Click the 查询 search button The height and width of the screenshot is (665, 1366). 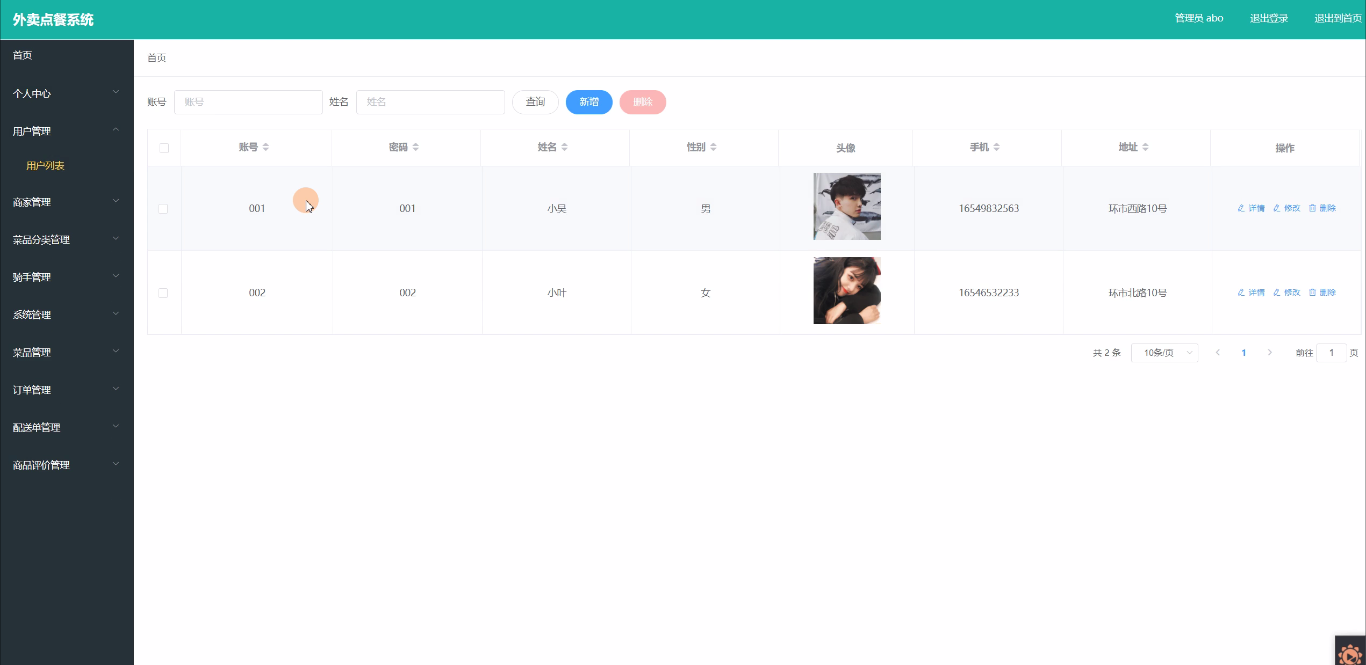[535, 102]
